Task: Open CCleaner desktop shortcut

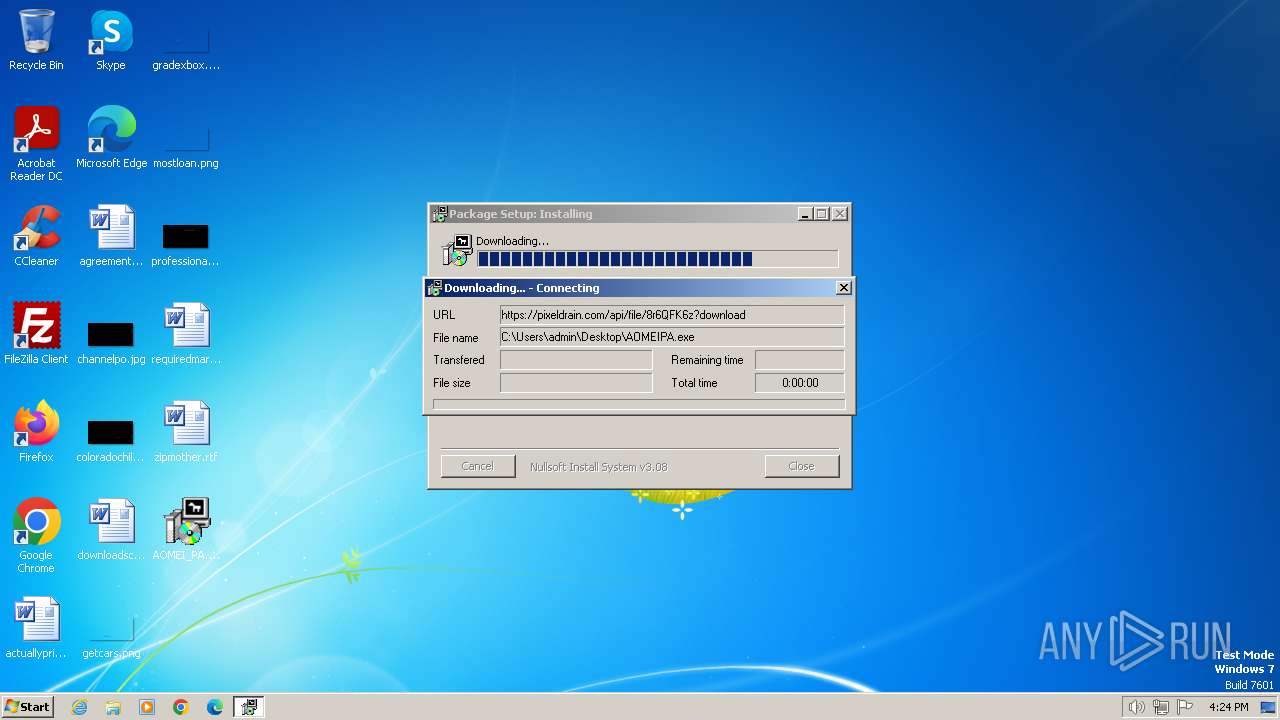Action: (36, 236)
